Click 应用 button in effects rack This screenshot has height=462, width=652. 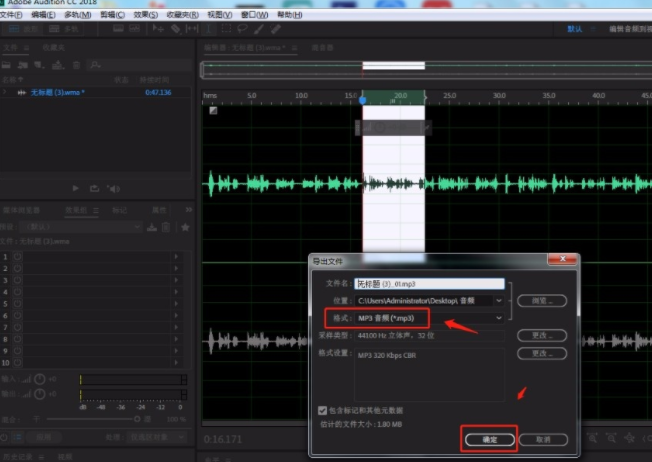click(44, 437)
